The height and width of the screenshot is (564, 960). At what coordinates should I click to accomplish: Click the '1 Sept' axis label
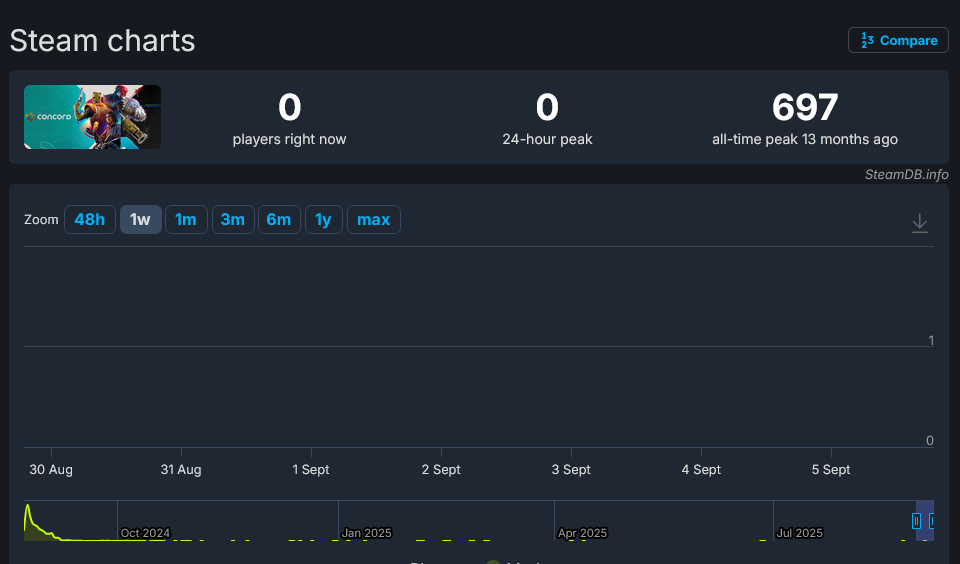tap(311, 470)
